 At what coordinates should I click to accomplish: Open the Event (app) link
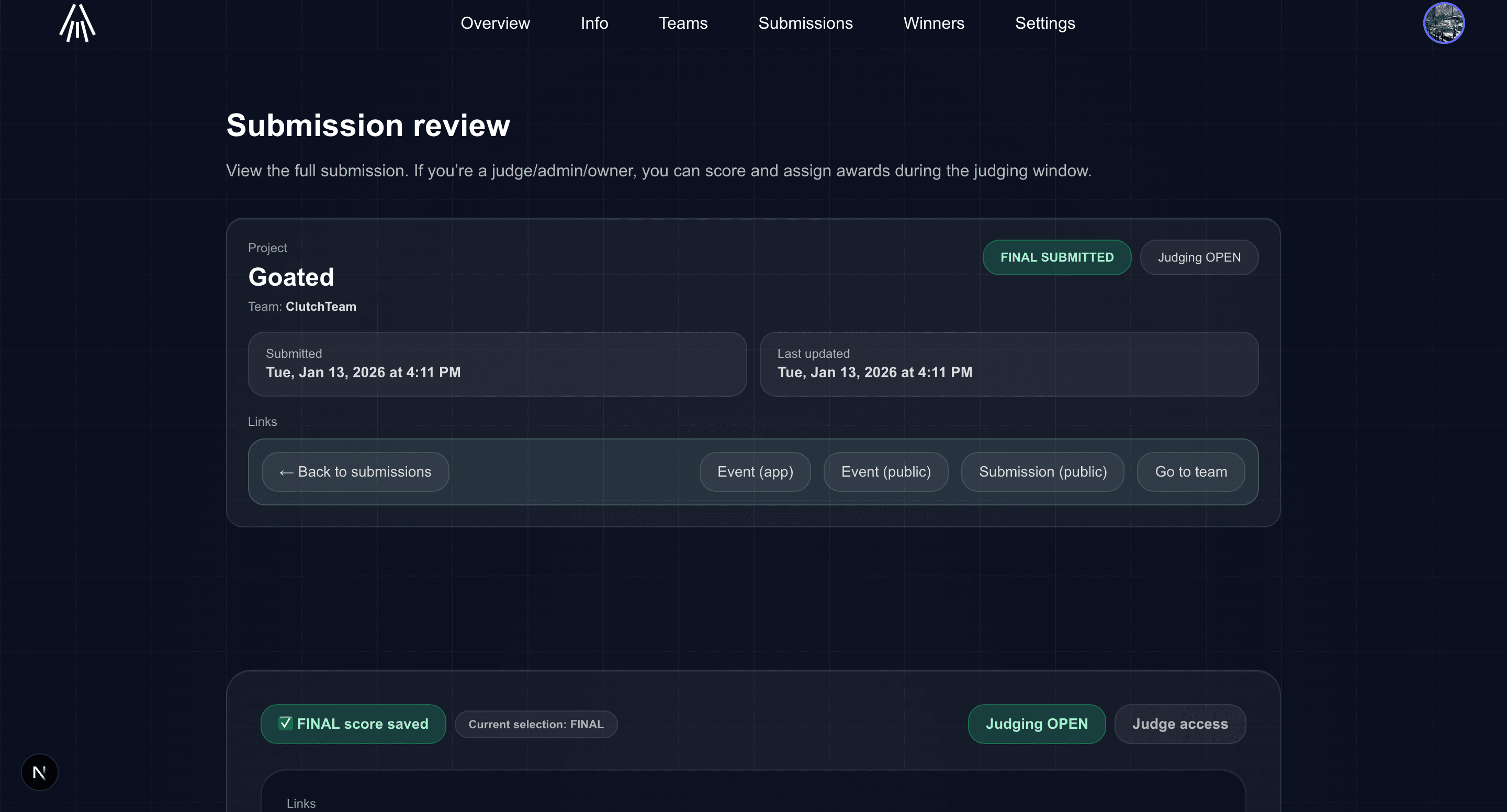coord(755,471)
